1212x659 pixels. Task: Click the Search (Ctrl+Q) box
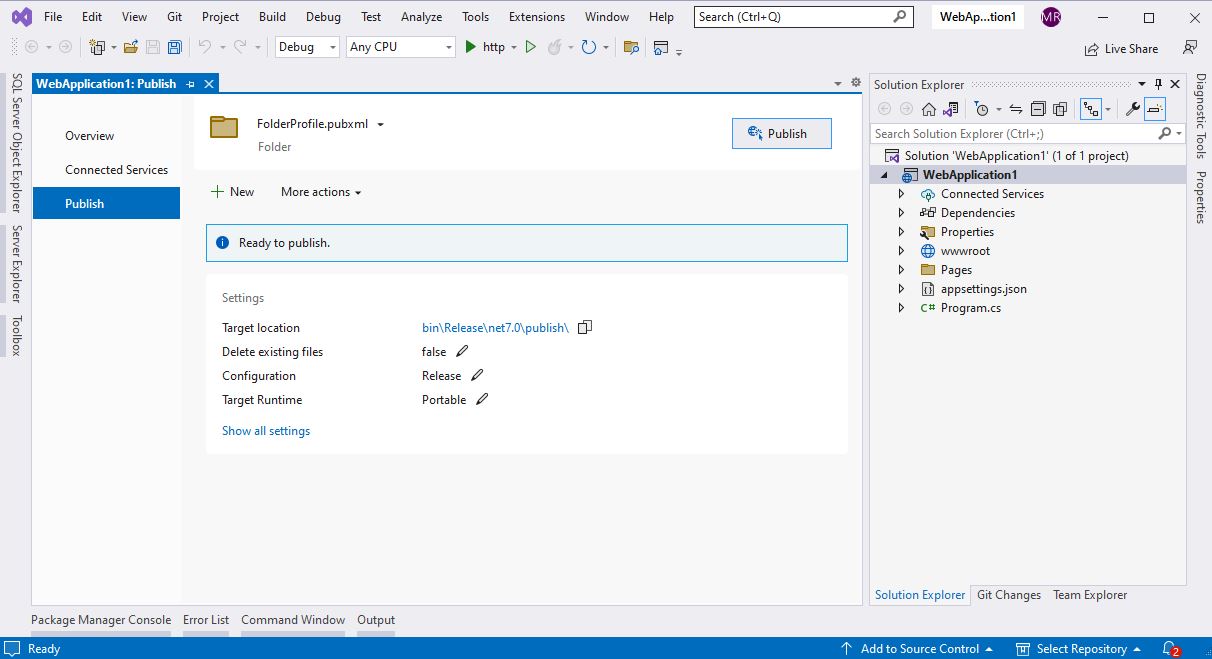[x=804, y=17]
